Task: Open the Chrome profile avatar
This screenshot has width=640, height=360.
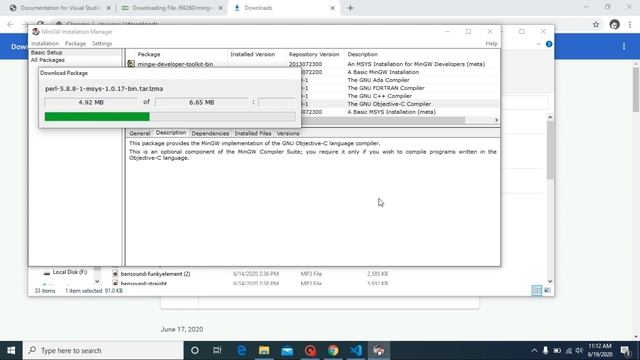Action: pyautogui.click(x=614, y=24)
